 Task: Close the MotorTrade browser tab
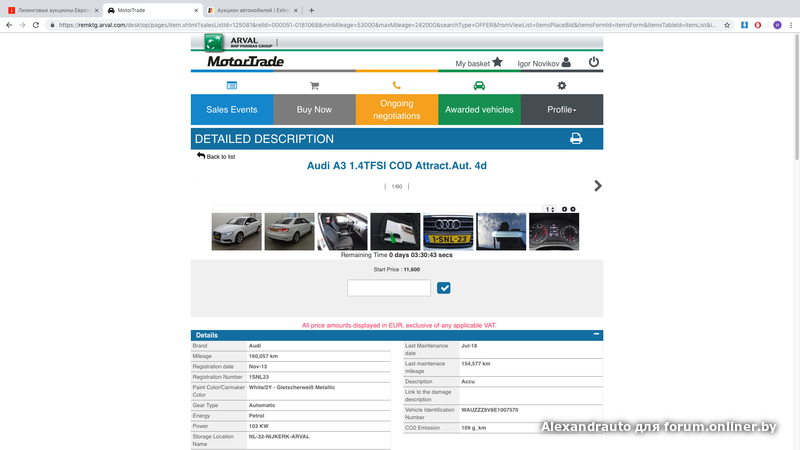196,10
